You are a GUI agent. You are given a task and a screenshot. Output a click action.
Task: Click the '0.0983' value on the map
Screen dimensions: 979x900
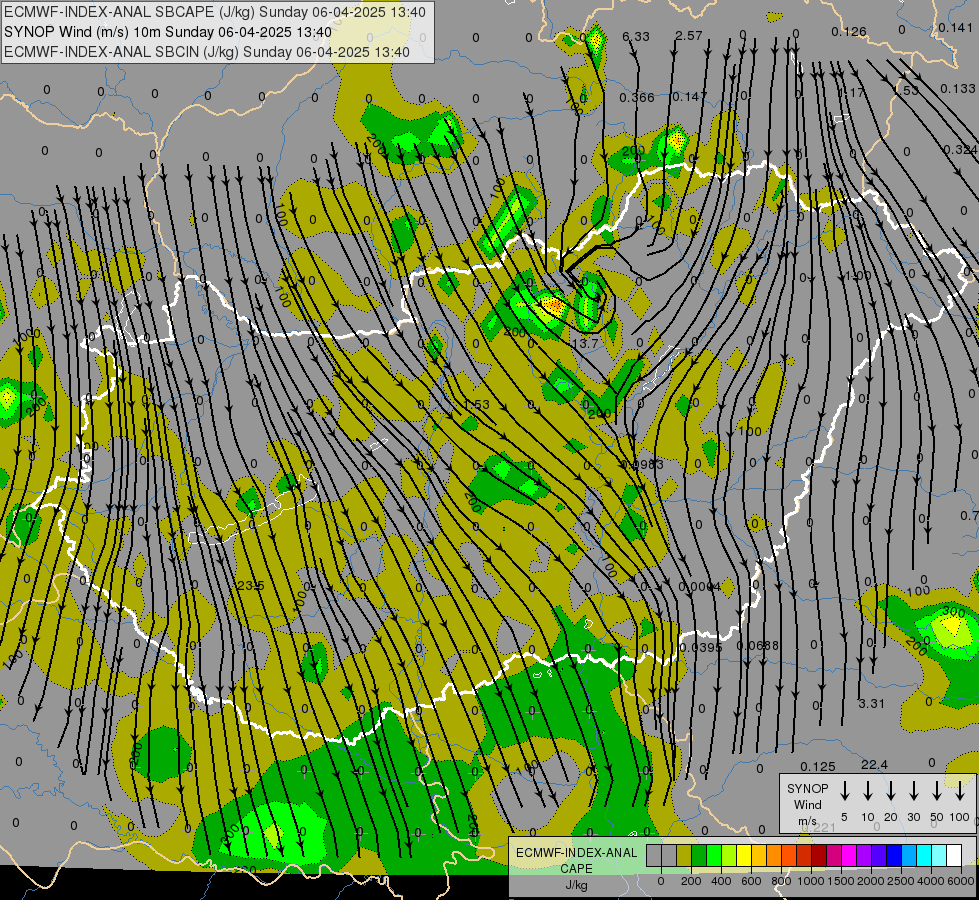click(642, 464)
